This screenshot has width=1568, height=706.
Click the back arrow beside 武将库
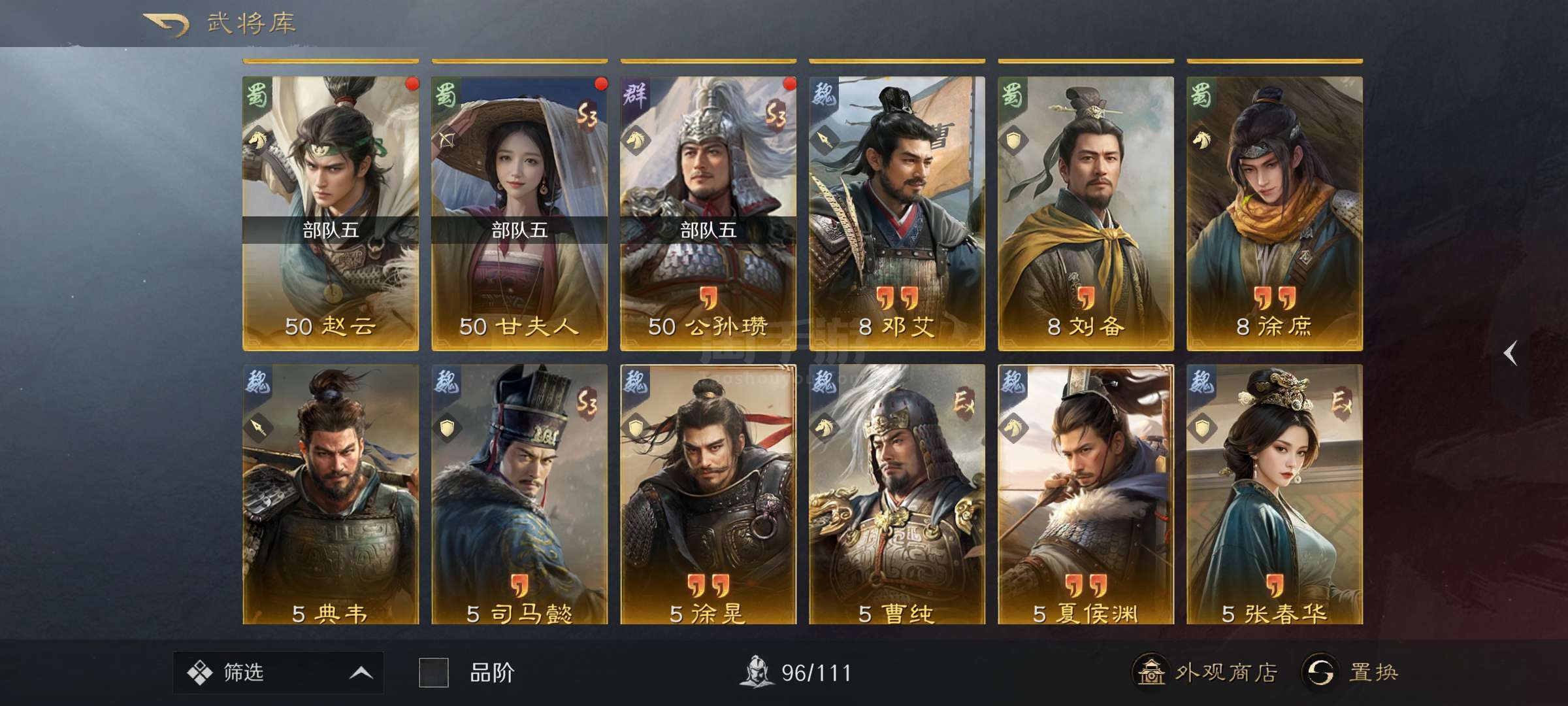point(167,25)
